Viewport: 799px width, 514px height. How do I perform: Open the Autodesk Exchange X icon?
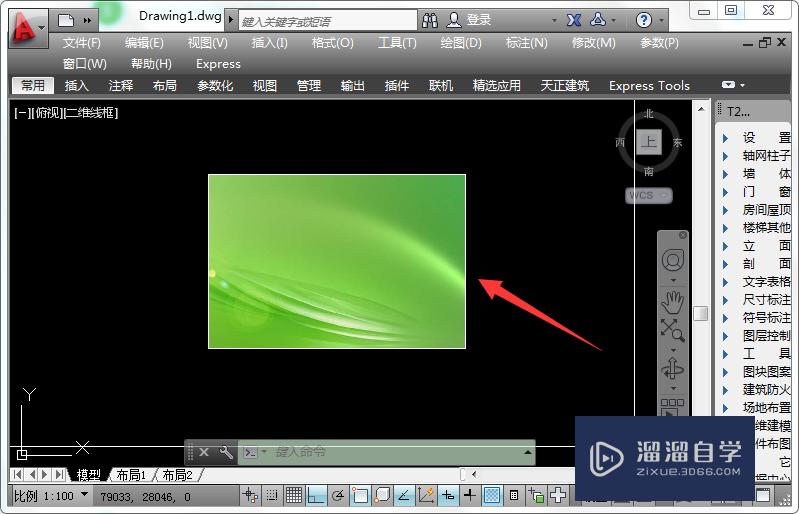tap(574, 20)
